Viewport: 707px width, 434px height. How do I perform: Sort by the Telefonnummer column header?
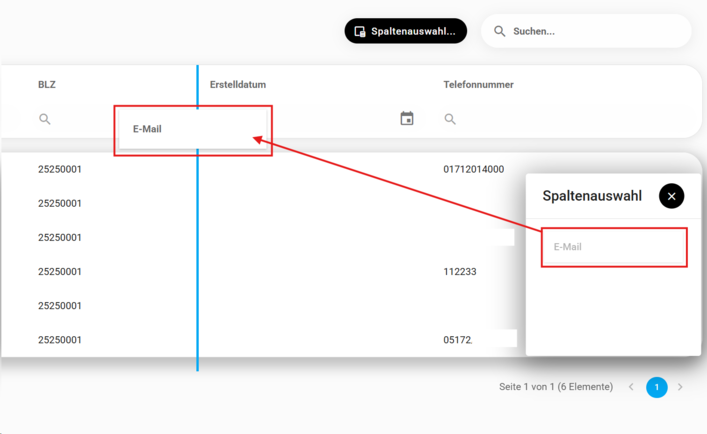pos(478,85)
